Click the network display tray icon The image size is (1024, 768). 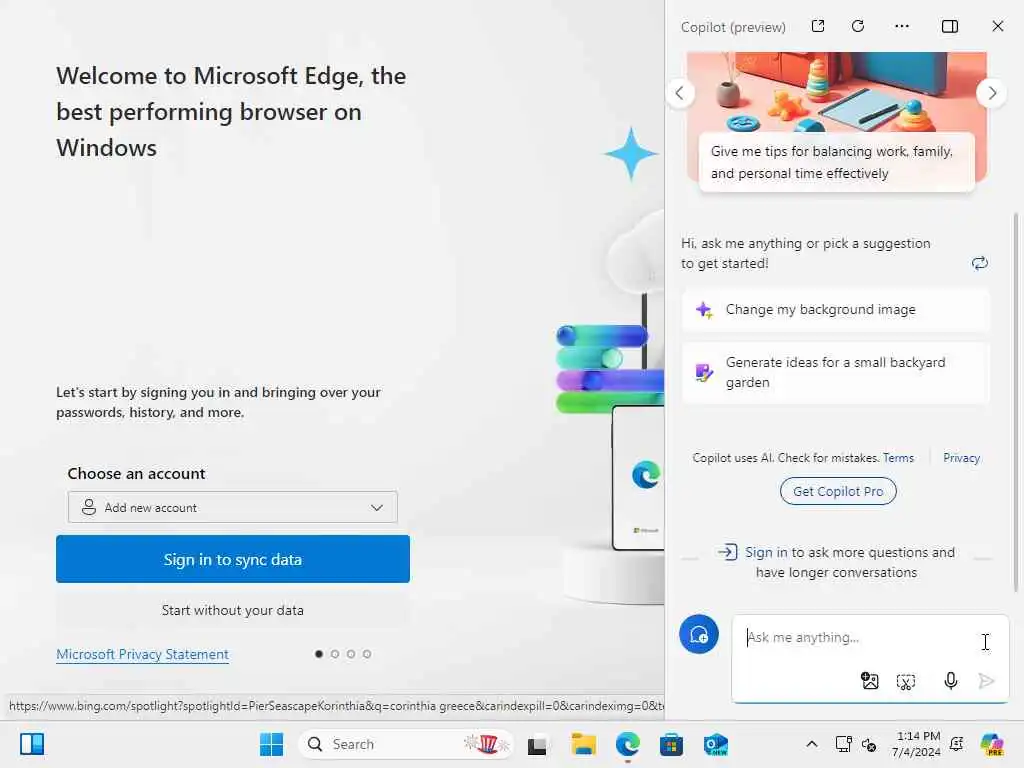tap(843, 744)
